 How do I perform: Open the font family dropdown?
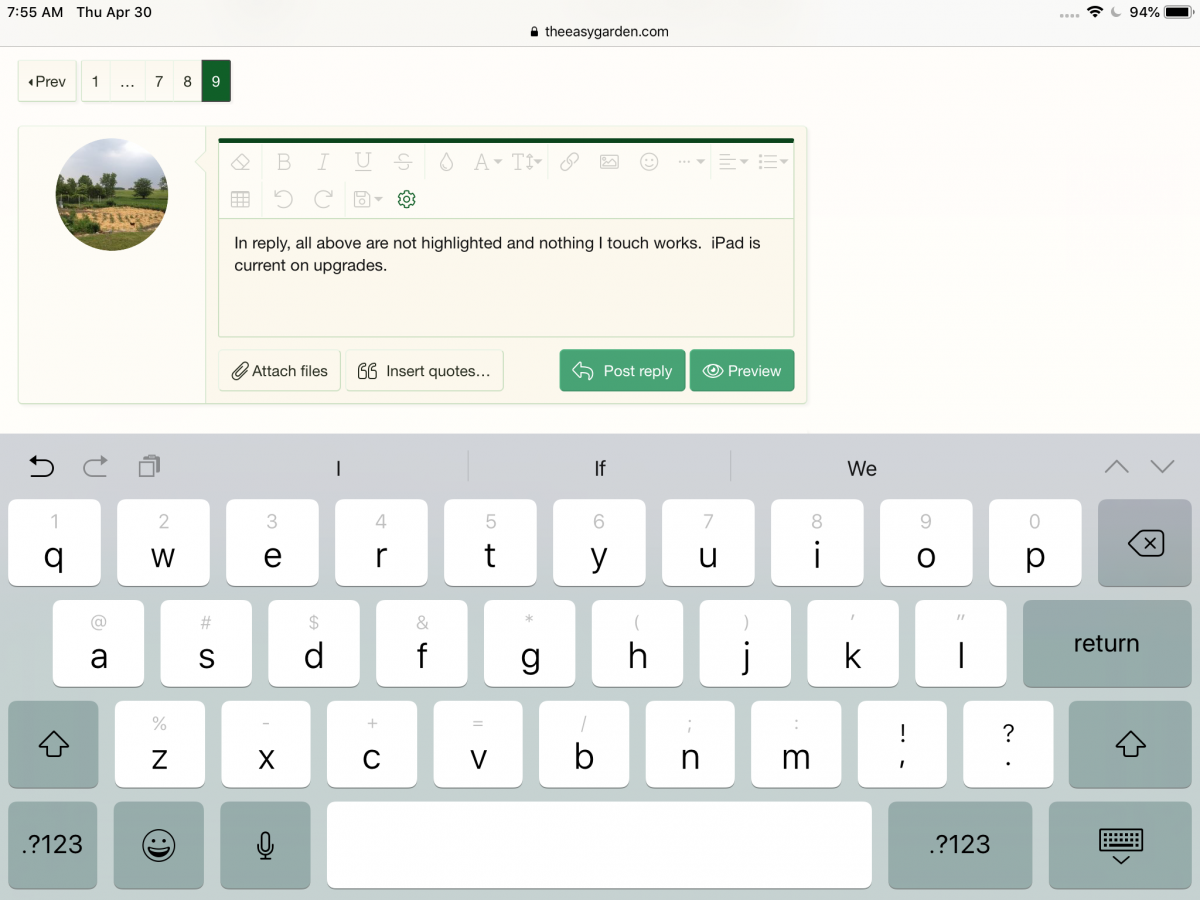(487, 162)
